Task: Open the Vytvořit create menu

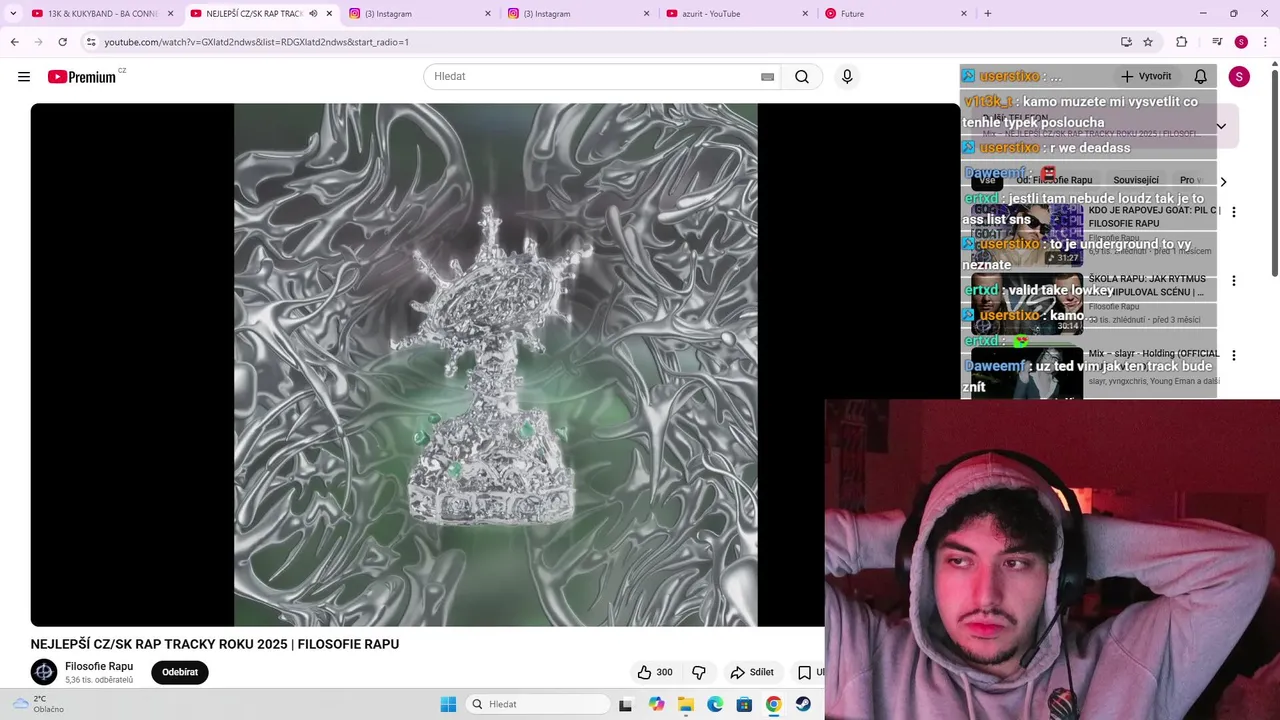Action: [1146, 77]
